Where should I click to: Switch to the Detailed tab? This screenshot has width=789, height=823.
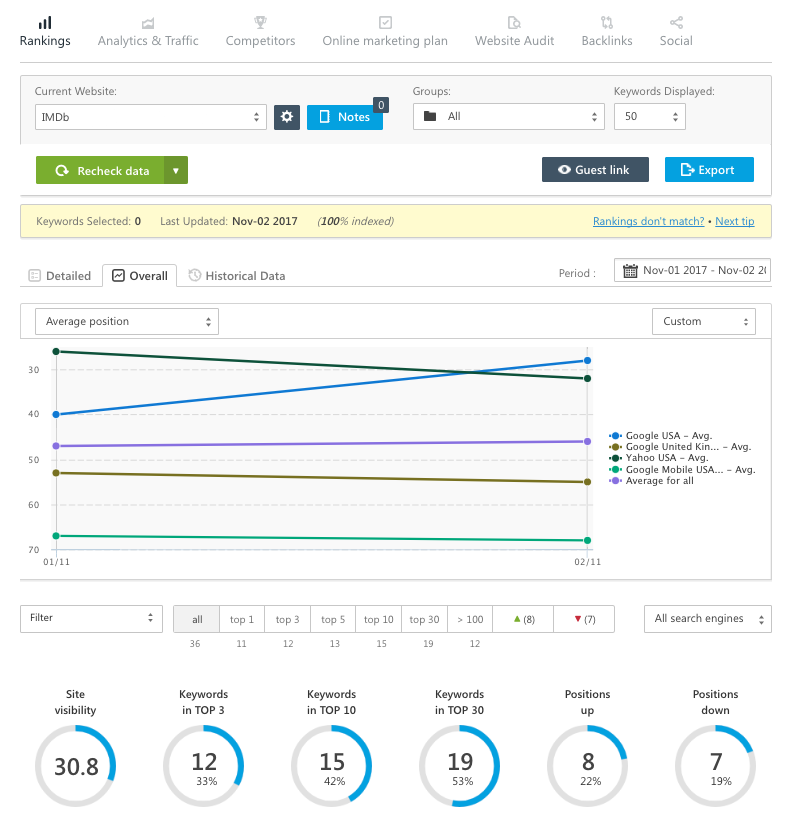coord(60,276)
